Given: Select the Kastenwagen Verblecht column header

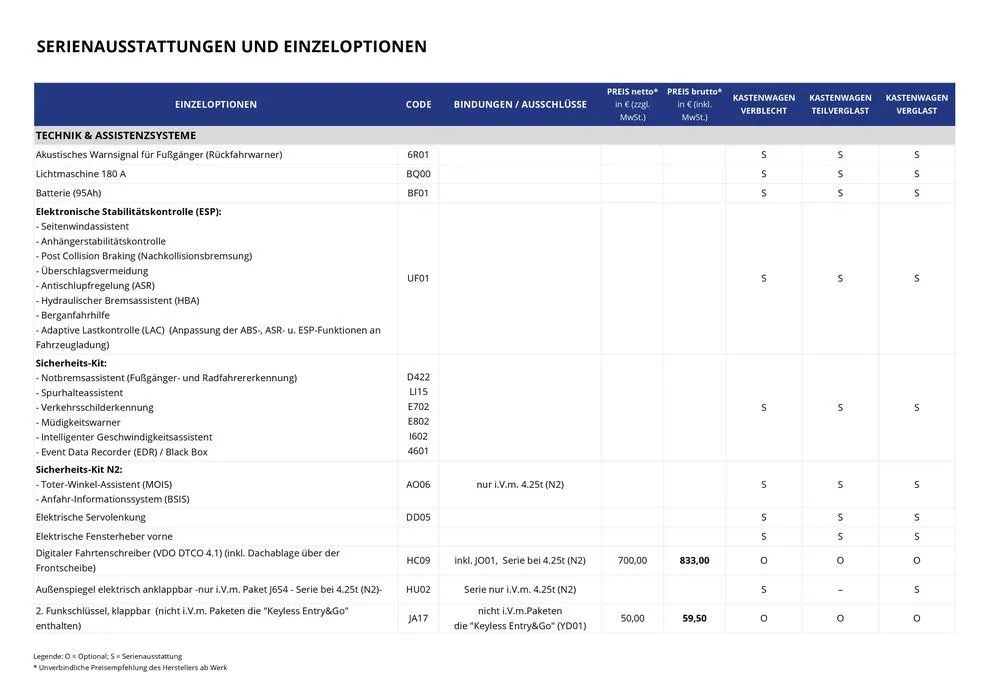Looking at the screenshot, I should click(764, 104).
